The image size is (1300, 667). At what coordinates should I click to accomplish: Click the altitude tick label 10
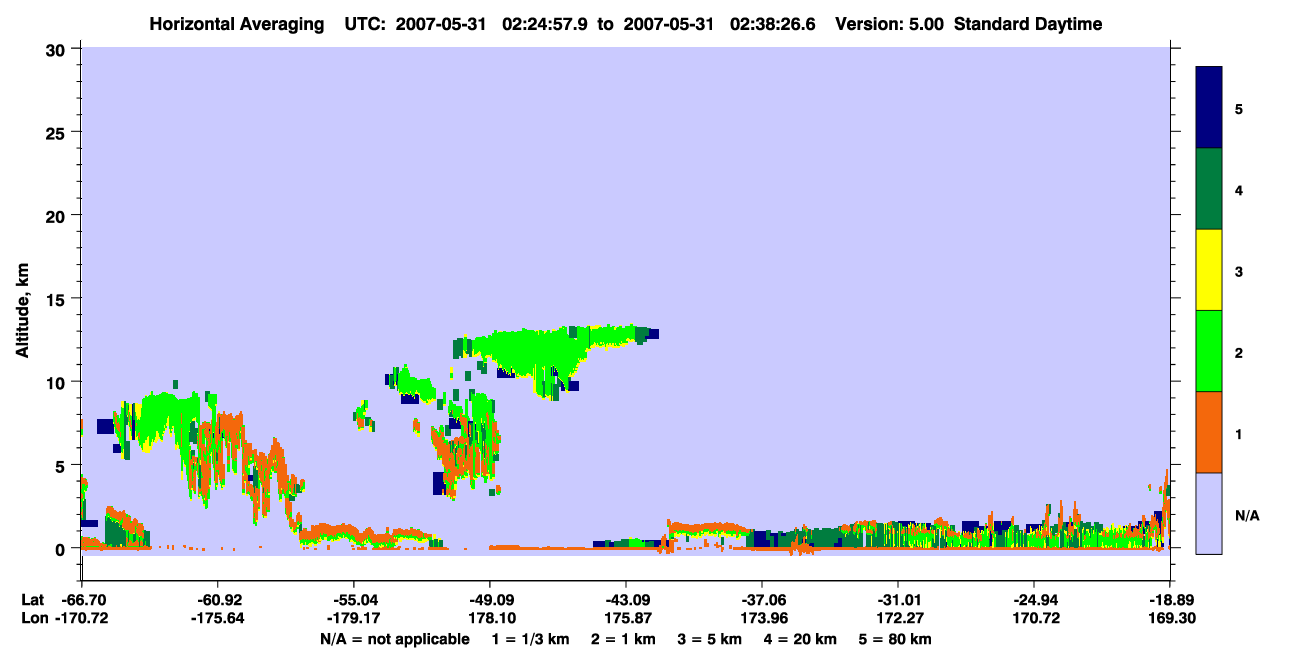pos(58,382)
